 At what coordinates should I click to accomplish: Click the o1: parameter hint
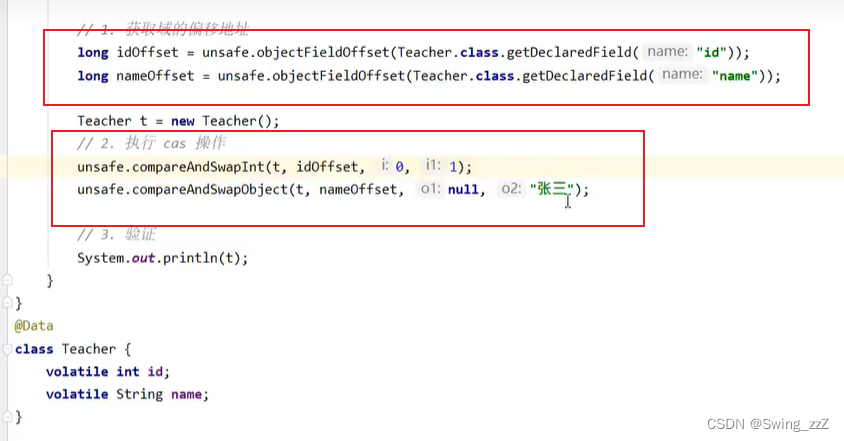(x=430, y=188)
